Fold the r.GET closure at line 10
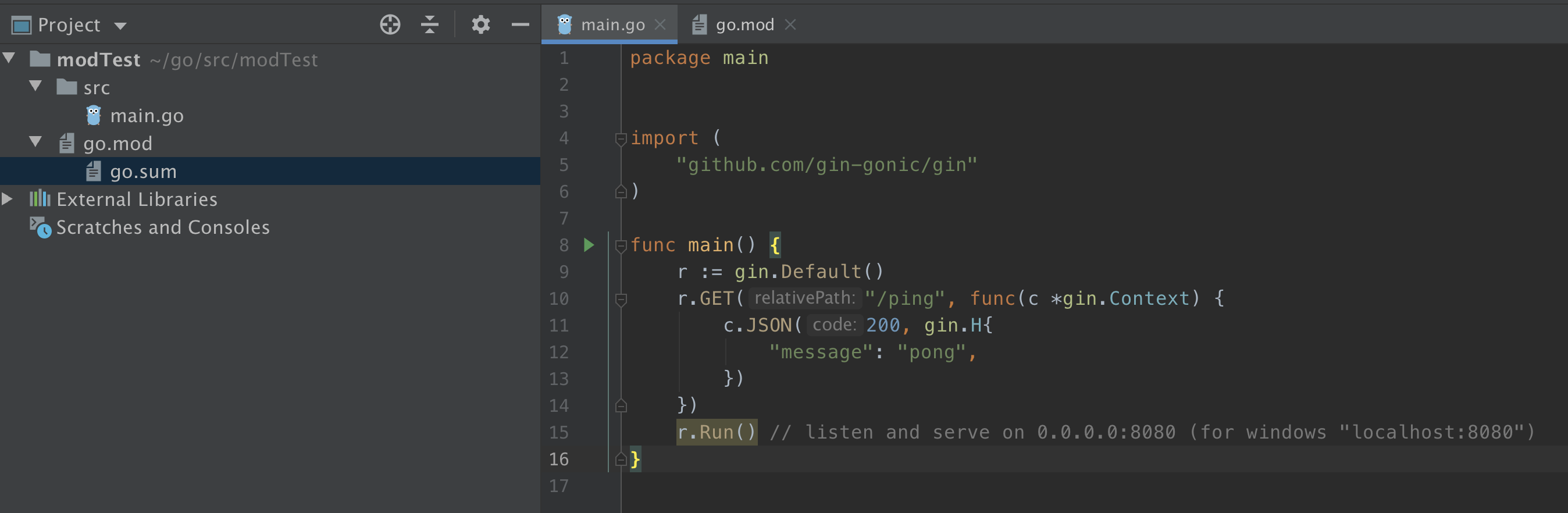 coord(621,300)
